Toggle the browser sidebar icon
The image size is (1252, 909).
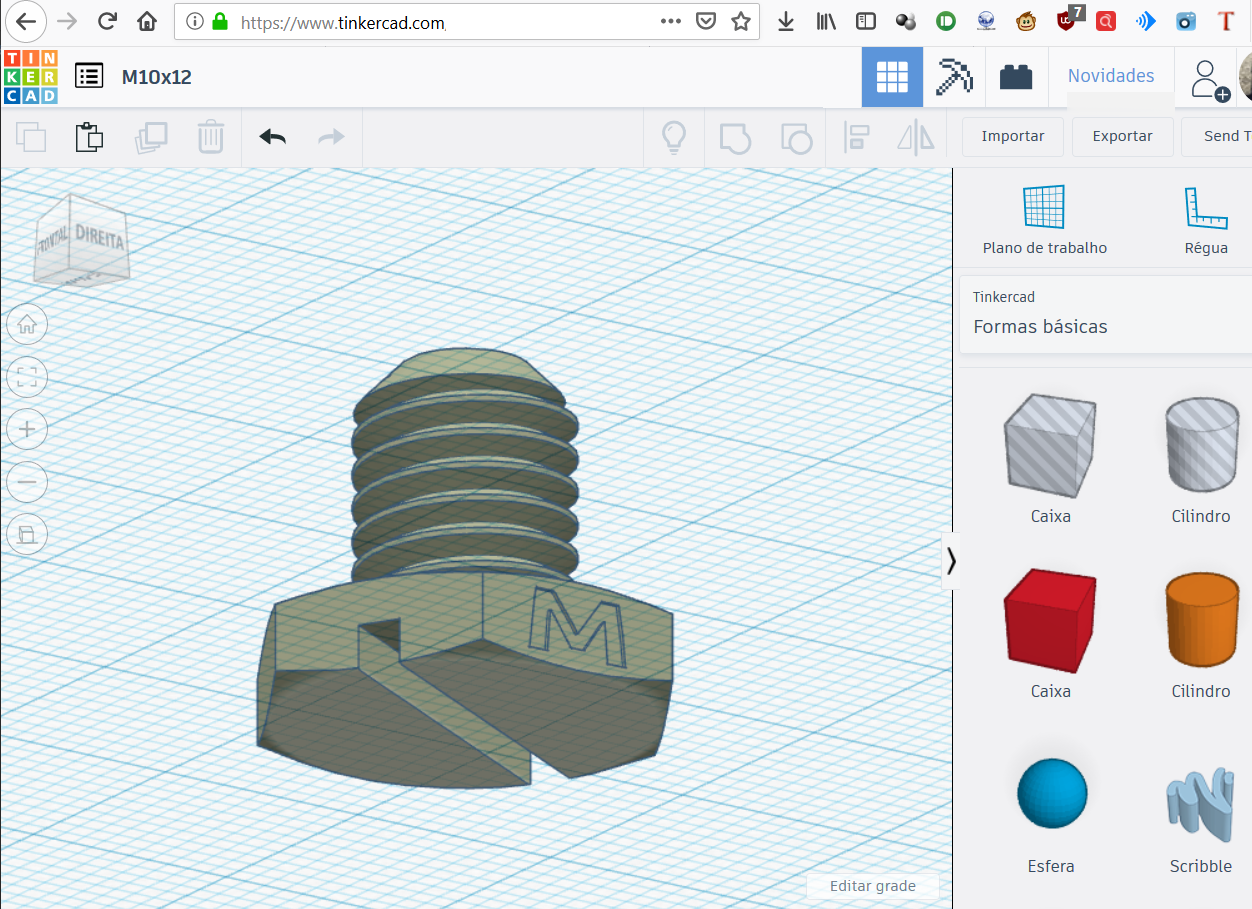point(866,21)
